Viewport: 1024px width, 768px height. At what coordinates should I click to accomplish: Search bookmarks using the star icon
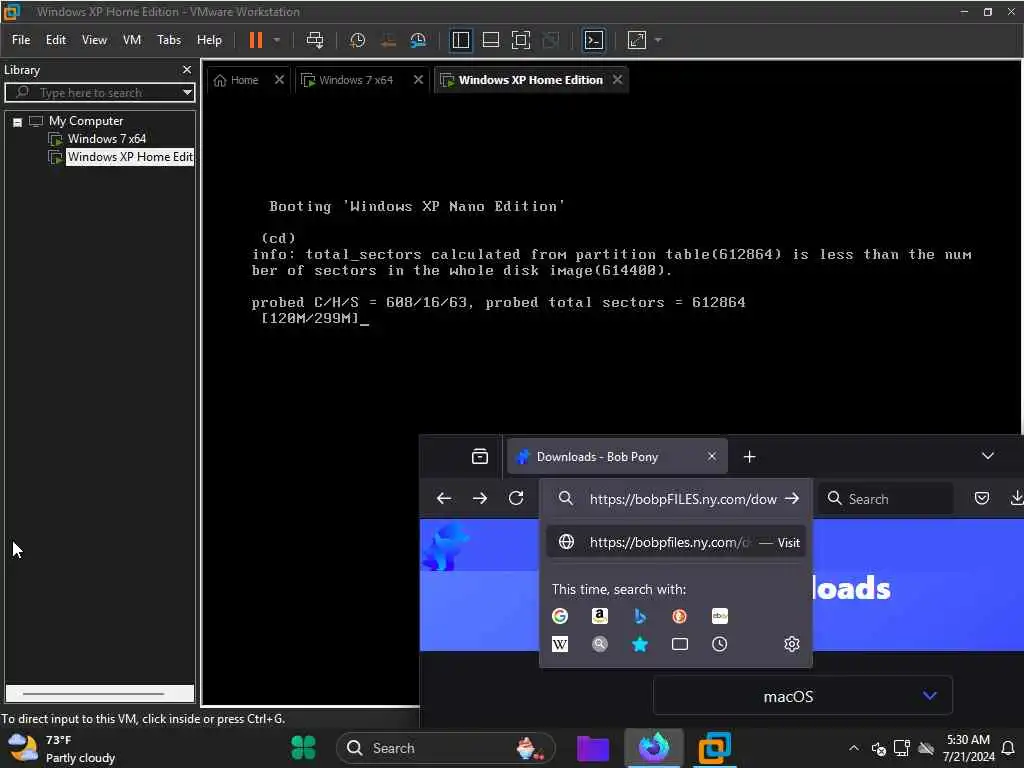coord(640,645)
